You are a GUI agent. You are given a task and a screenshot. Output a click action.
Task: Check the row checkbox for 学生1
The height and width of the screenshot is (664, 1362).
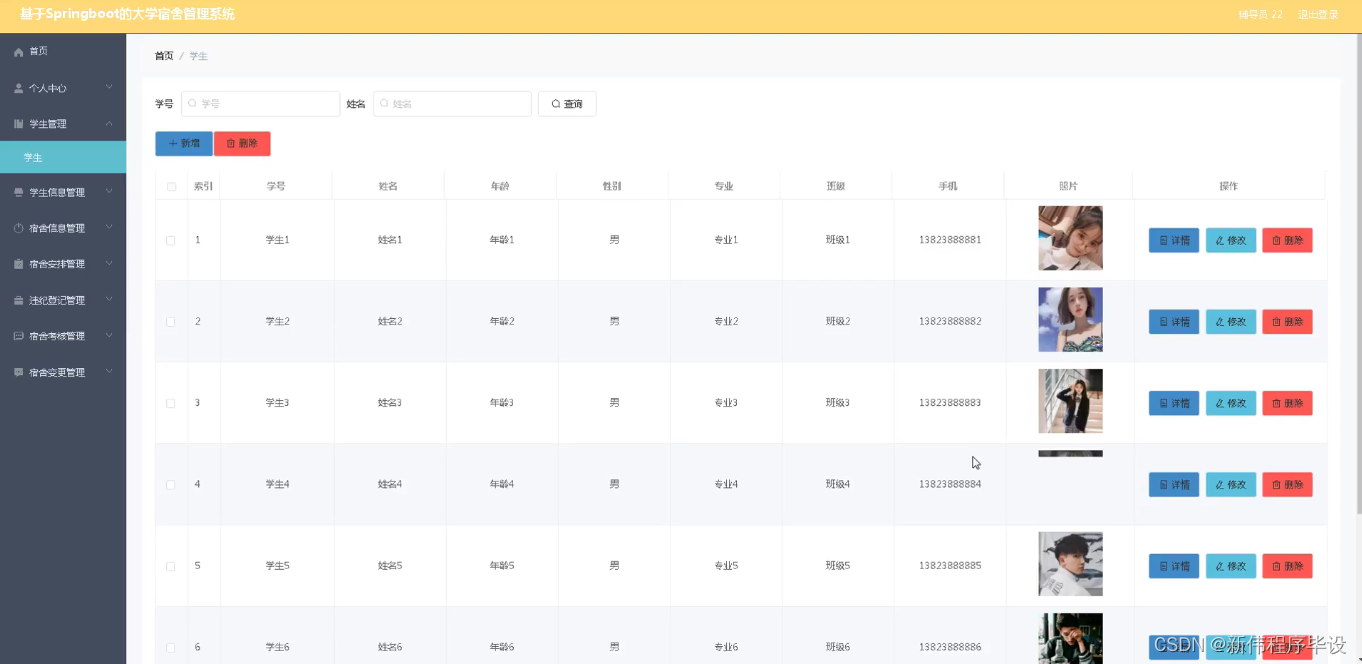pyautogui.click(x=170, y=239)
